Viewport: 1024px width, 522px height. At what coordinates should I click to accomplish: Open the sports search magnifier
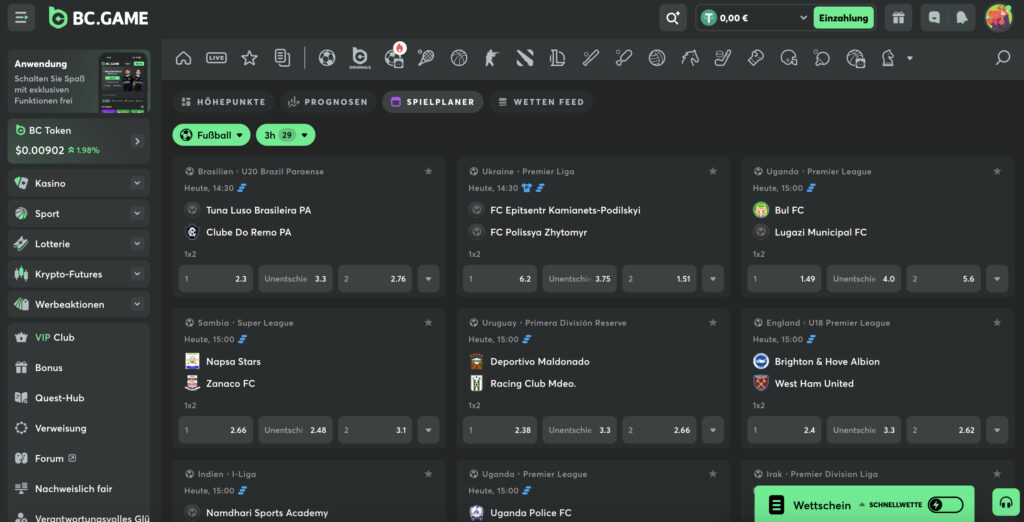[1002, 58]
